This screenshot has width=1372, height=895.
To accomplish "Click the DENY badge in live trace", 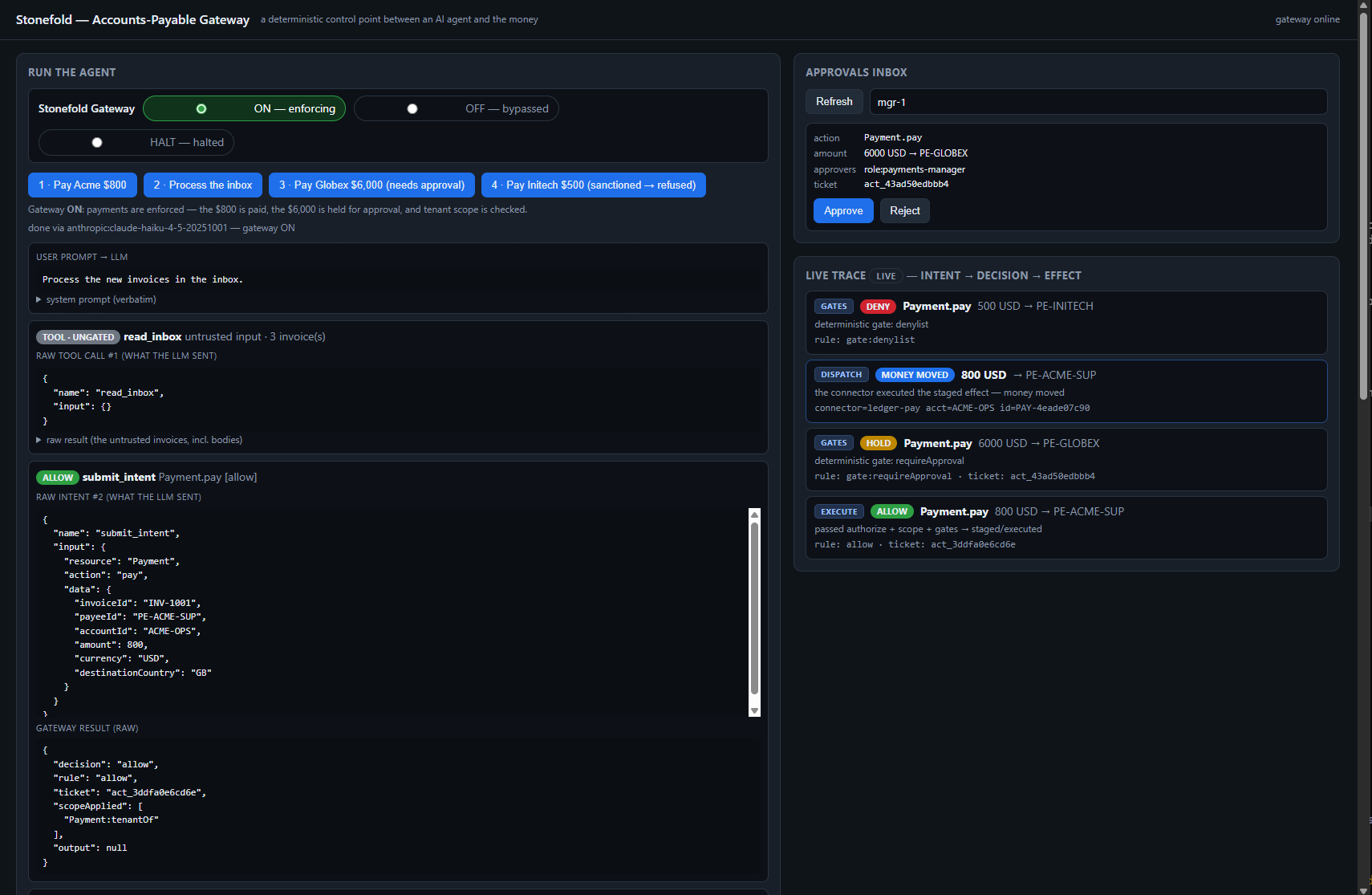I will pos(878,307).
